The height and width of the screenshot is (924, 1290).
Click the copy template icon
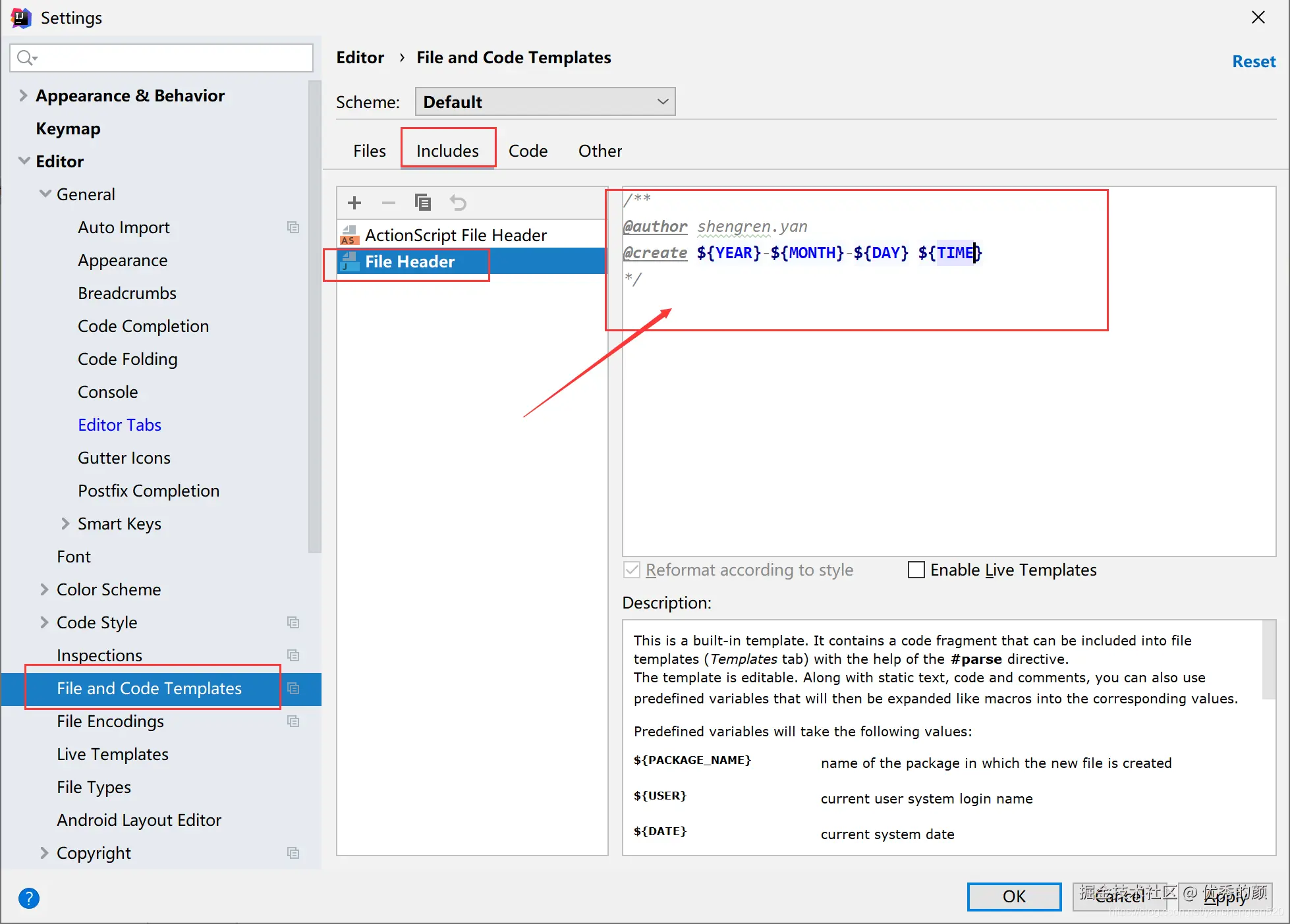pyautogui.click(x=423, y=203)
